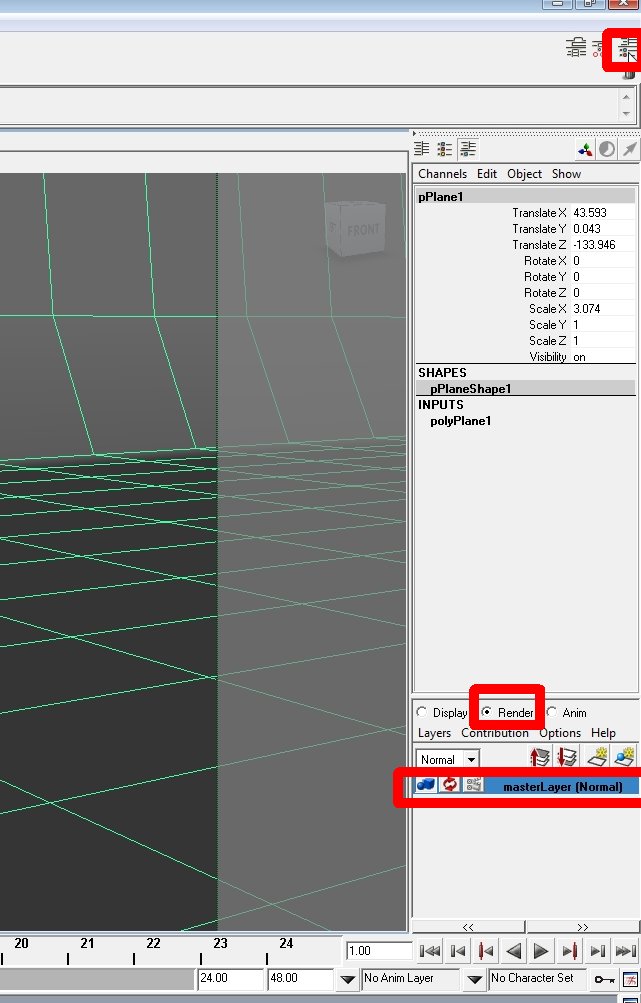Click the Translate Z value -133.946
The height and width of the screenshot is (1003, 641).
603,244
